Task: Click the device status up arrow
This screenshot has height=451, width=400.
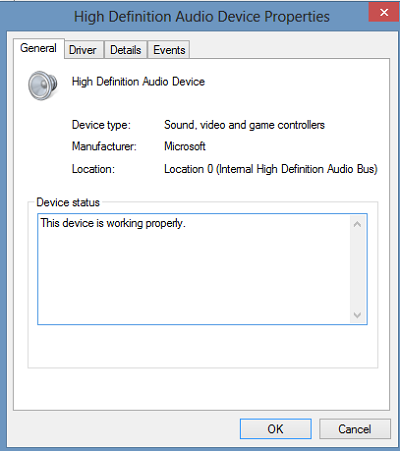Action: (x=357, y=224)
